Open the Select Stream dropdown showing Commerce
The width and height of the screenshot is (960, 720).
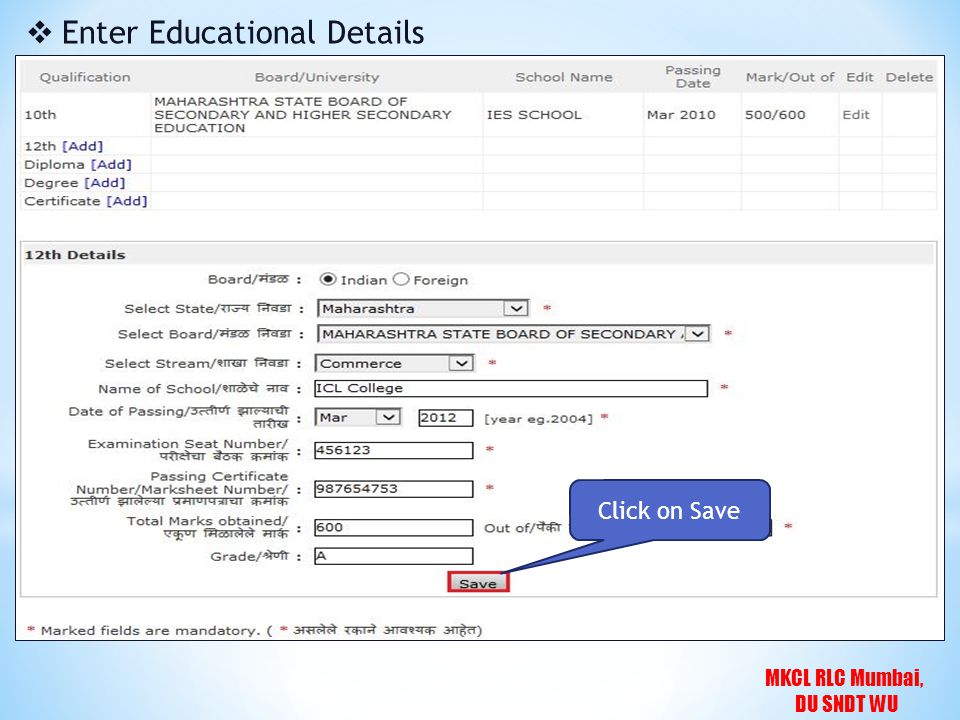pyautogui.click(x=394, y=363)
